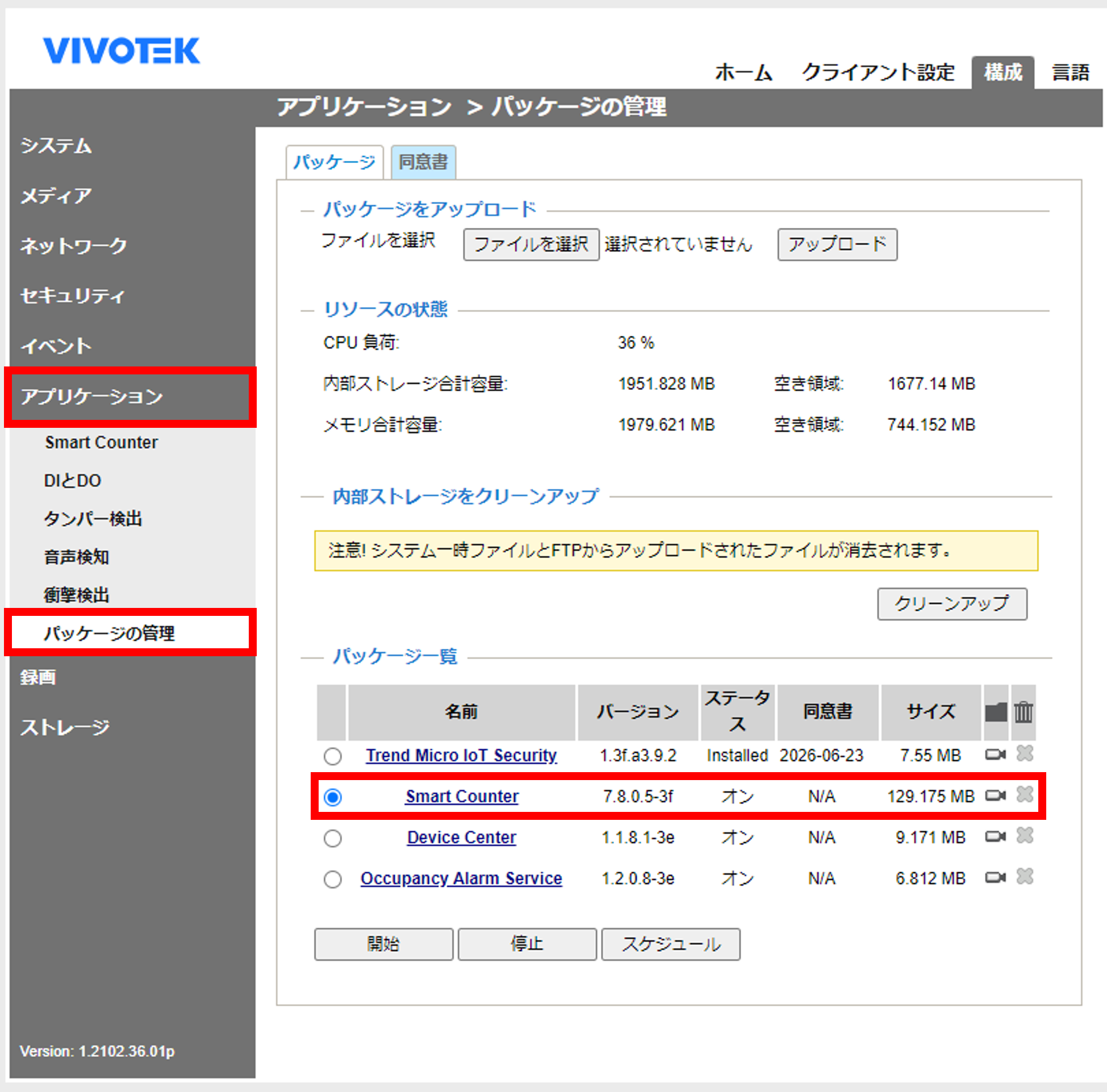Click the 1677.14 MB free storage value
Viewport: 1107px width, 1092px height.
[931, 384]
